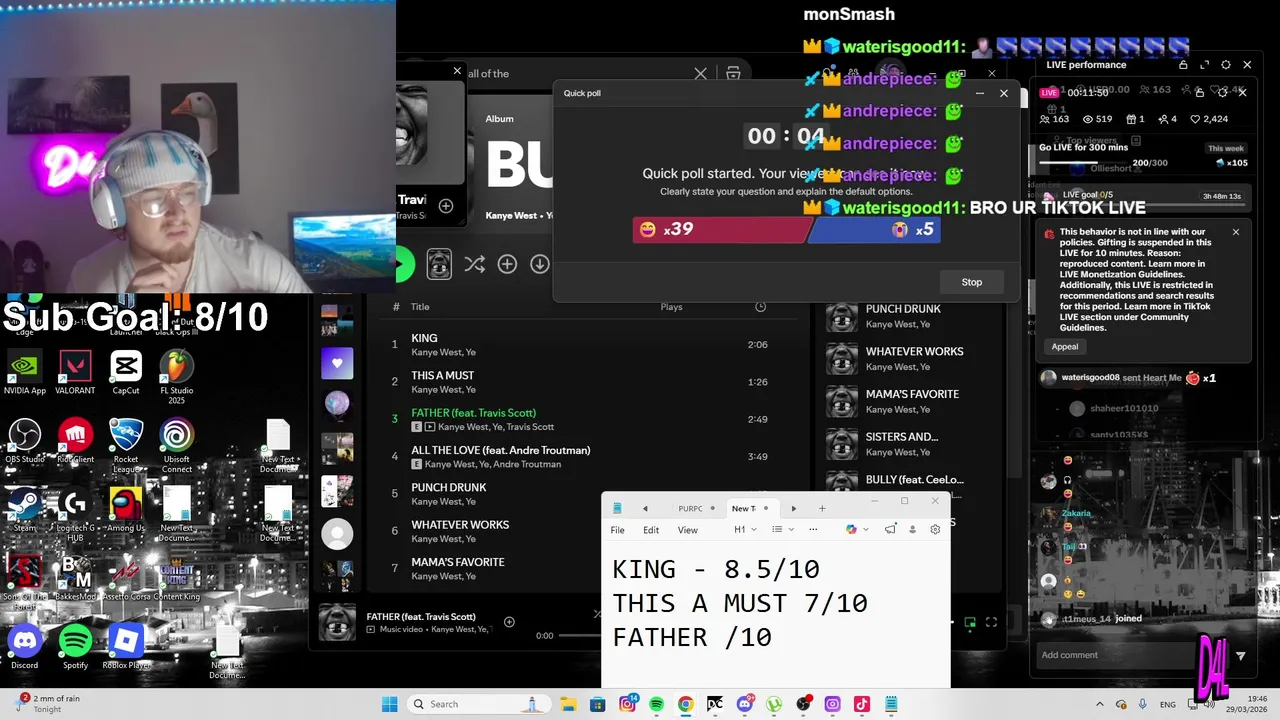Click 'This week' in the LIVE goal
The width and height of the screenshot is (1280, 720).
coord(1226,148)
